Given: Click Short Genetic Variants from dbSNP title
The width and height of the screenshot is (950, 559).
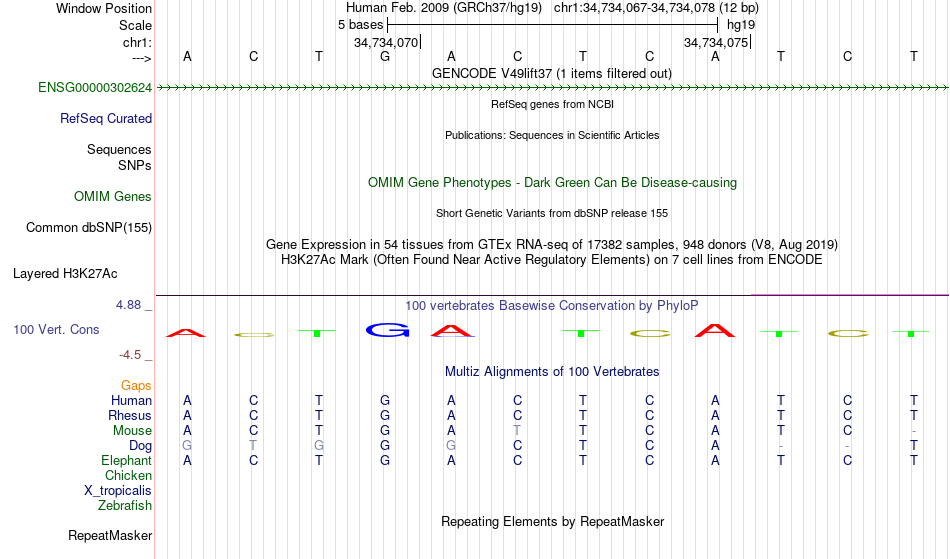Looking at the screenshot, I should tap(552, 213).
